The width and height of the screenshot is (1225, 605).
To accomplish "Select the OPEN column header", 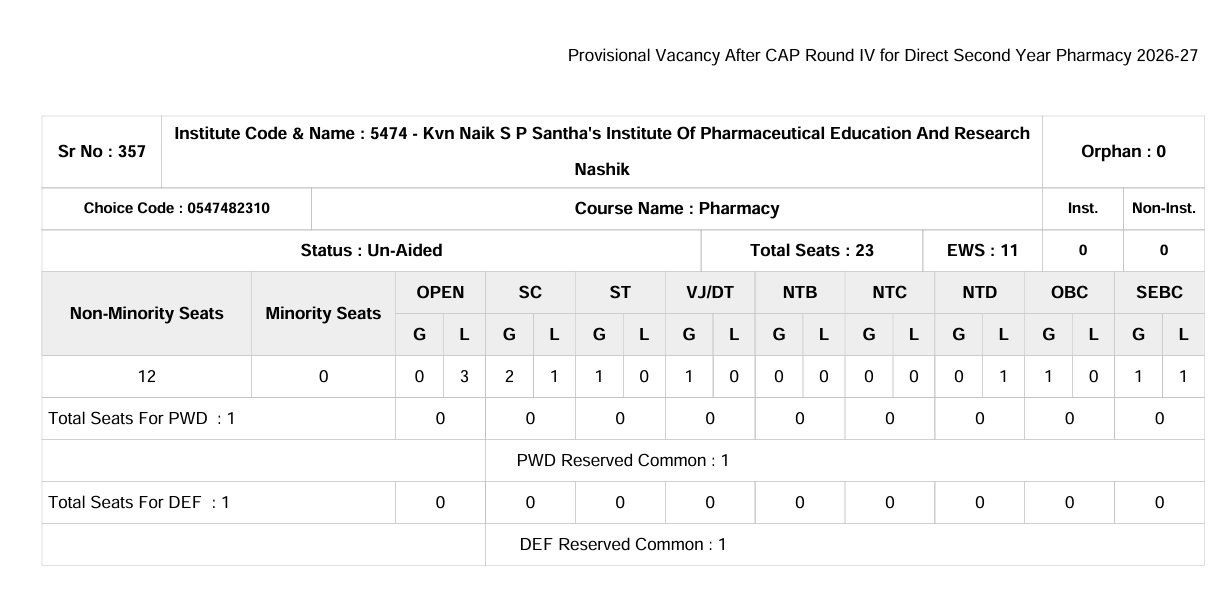I will pos(441,292).
